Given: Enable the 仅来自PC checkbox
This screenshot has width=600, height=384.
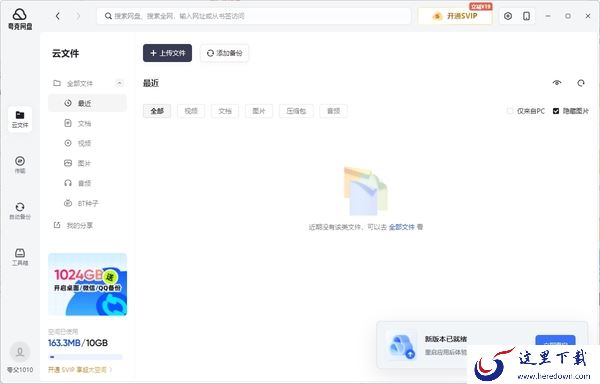Looking at the screenshot, I should tap(510, 111).
